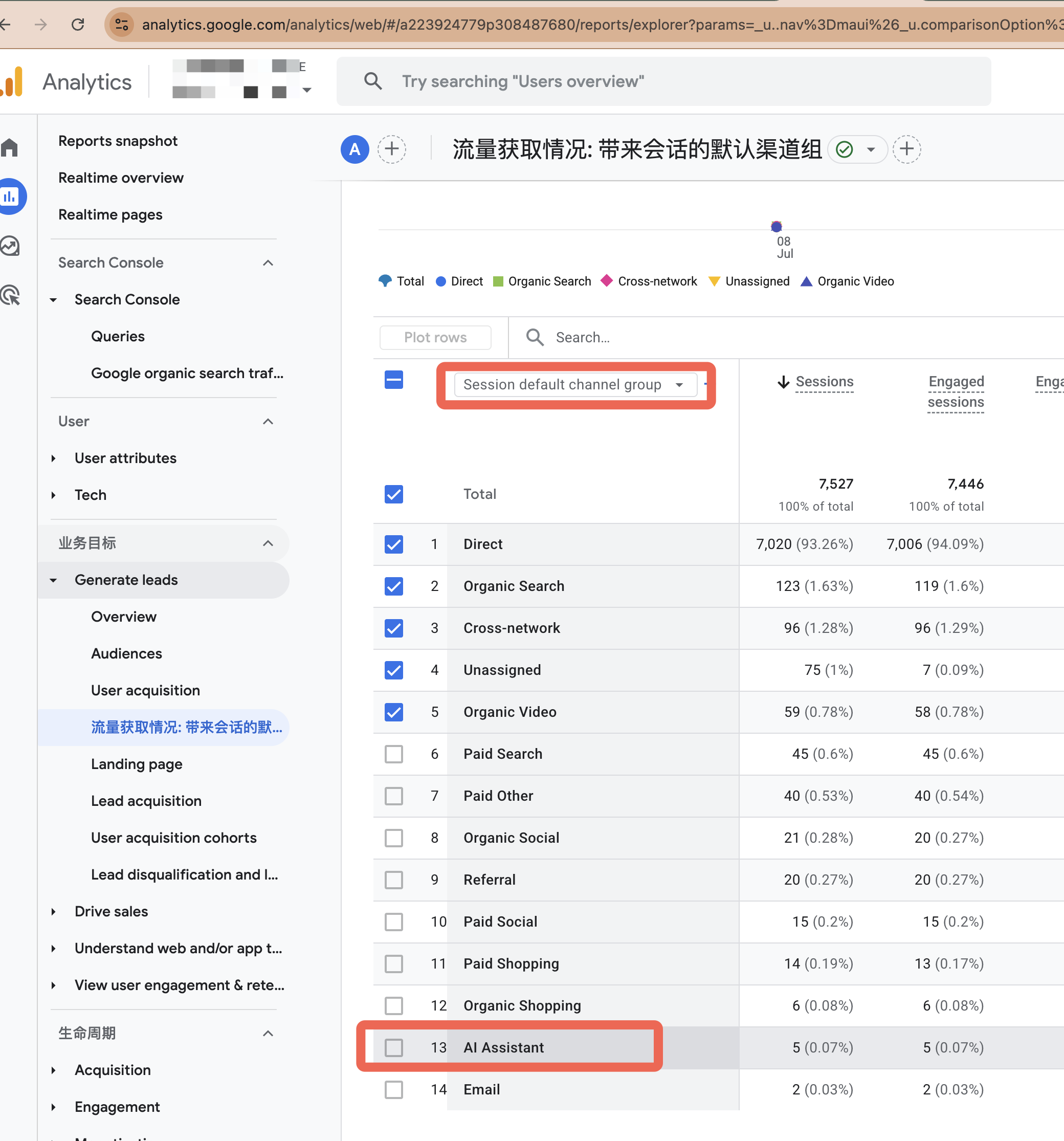Click the Organic Search green legend swatch
Image resolution: width=1064 pixels, height=1141 pixels.
click(498, 281)
